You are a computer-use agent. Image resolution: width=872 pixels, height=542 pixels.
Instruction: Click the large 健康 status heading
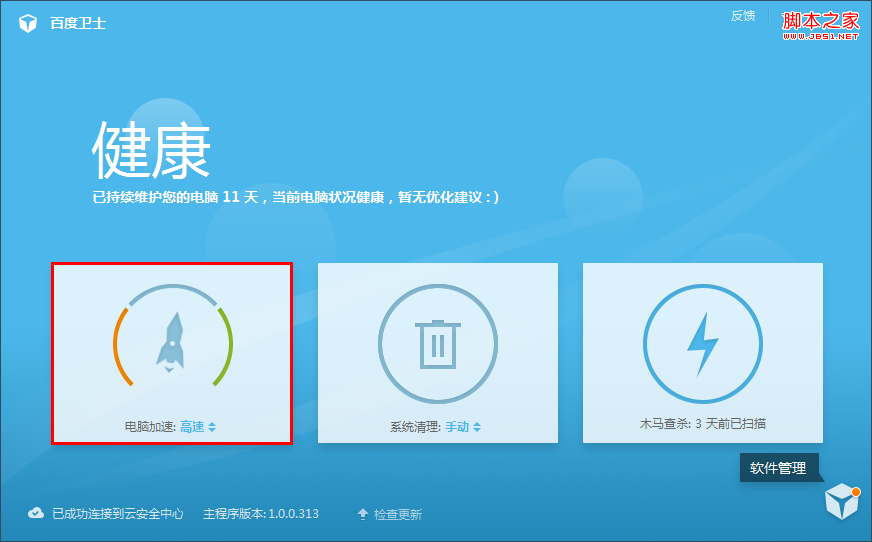coord(151,150)
